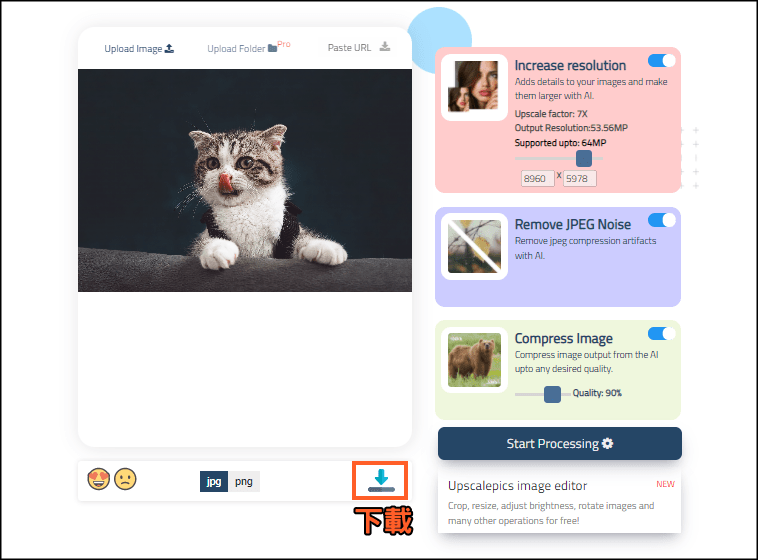Click the Remove JPEG Noise leaf thumbnail
Screen dimensions: 758x560
(474, 246)
